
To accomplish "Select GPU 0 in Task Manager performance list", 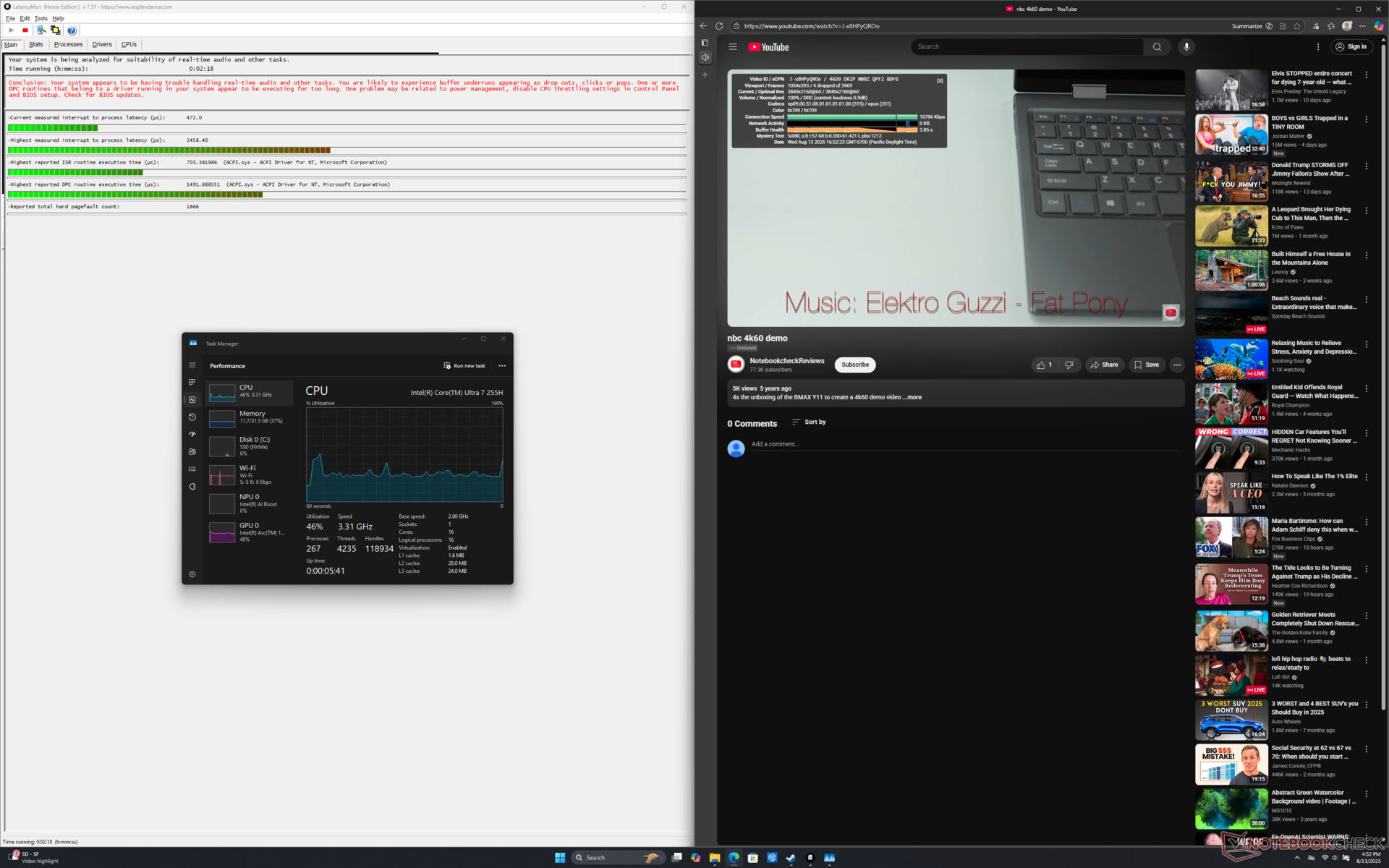I will pyautogui.click(x=250, y=532).
